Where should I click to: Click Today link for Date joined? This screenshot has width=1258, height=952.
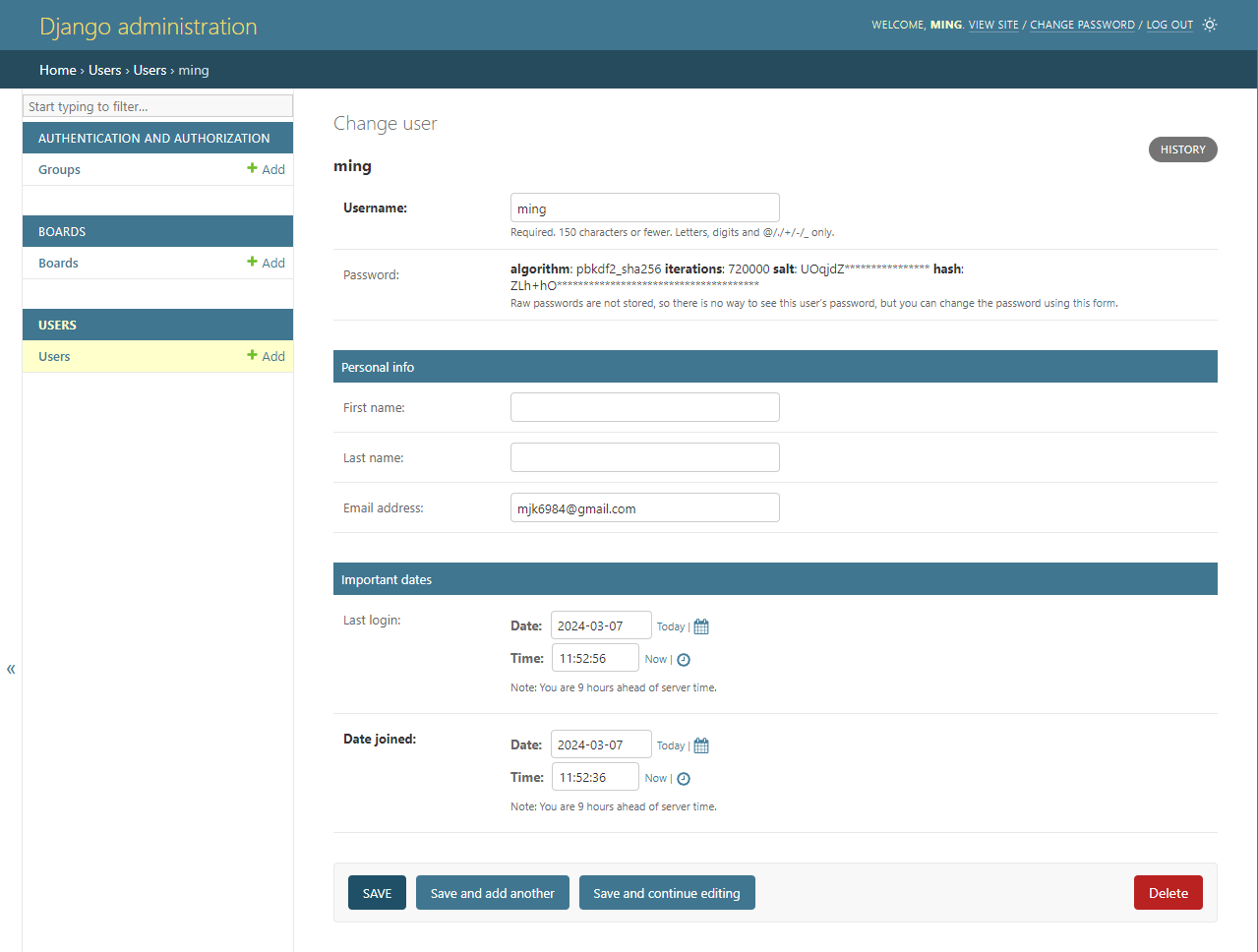(x=671, y=745)
